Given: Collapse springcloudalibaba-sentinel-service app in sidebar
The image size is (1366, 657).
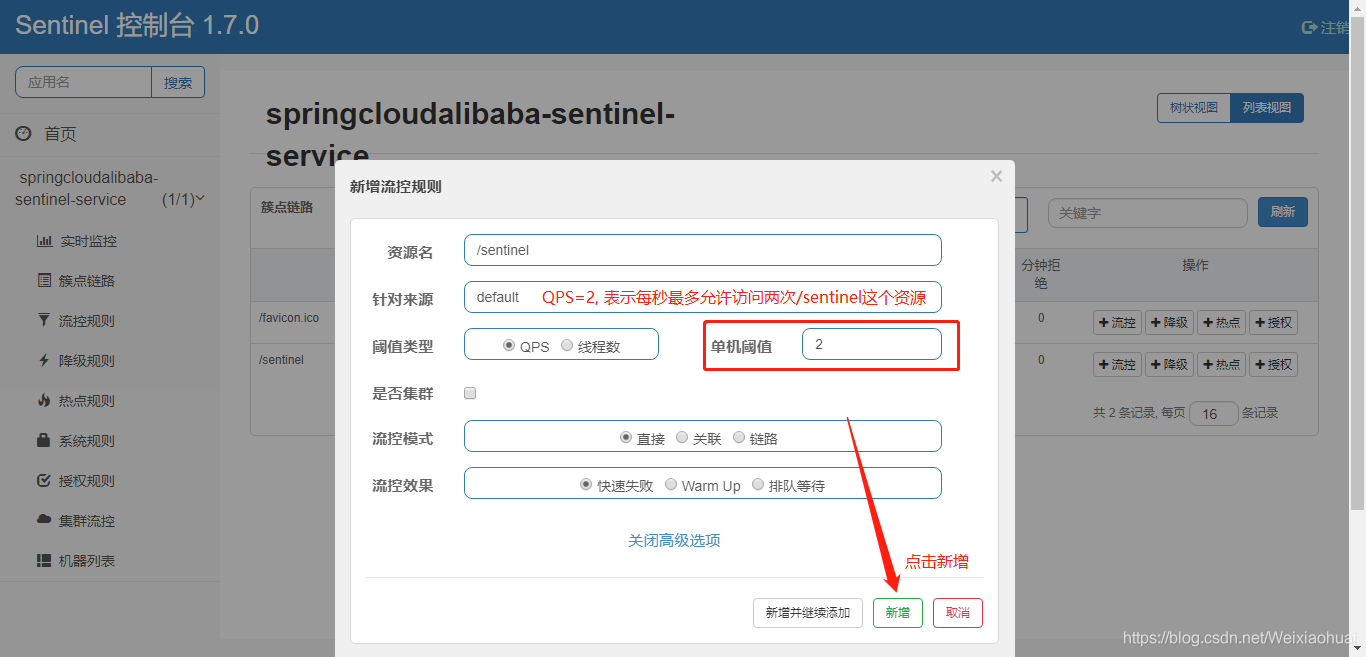Looking at the screenshot, I should (x=110, y=189).
